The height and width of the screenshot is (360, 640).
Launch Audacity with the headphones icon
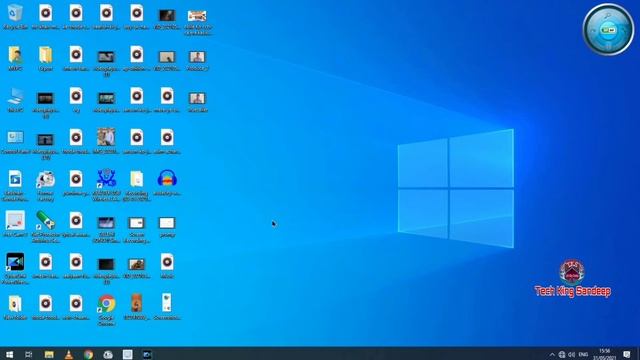(167, 183)
